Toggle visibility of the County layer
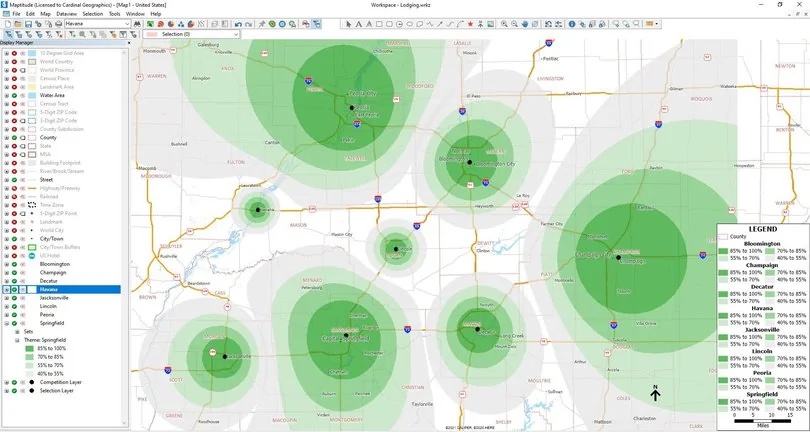 coord(13,137)
